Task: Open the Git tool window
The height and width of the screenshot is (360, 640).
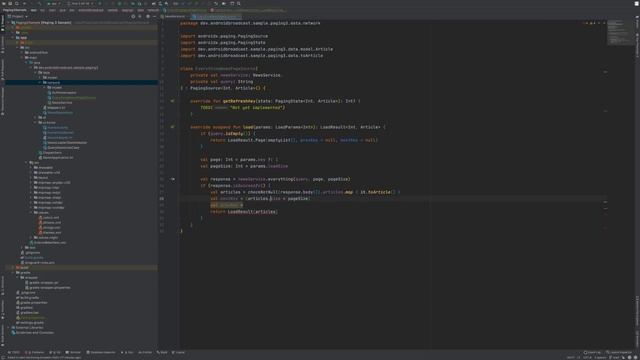Action: click(55, 352)
